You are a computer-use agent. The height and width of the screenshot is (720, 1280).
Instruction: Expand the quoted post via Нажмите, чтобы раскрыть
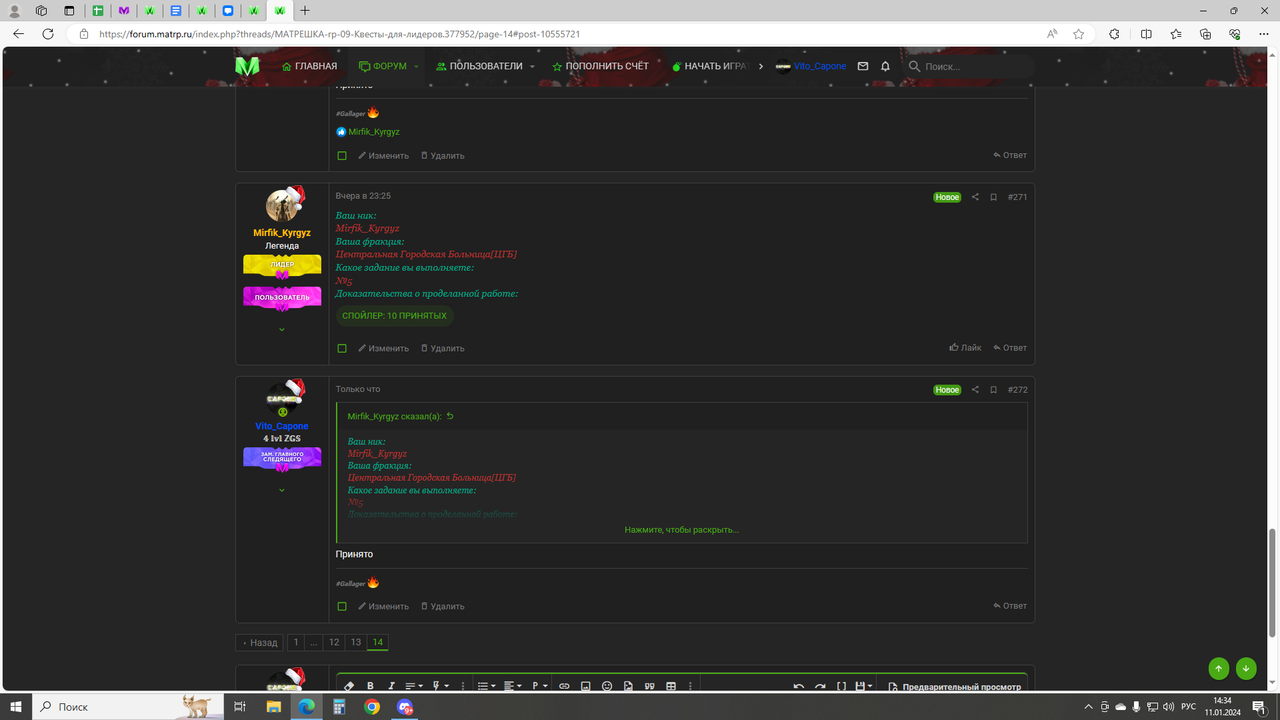click(x=680, y=529)
